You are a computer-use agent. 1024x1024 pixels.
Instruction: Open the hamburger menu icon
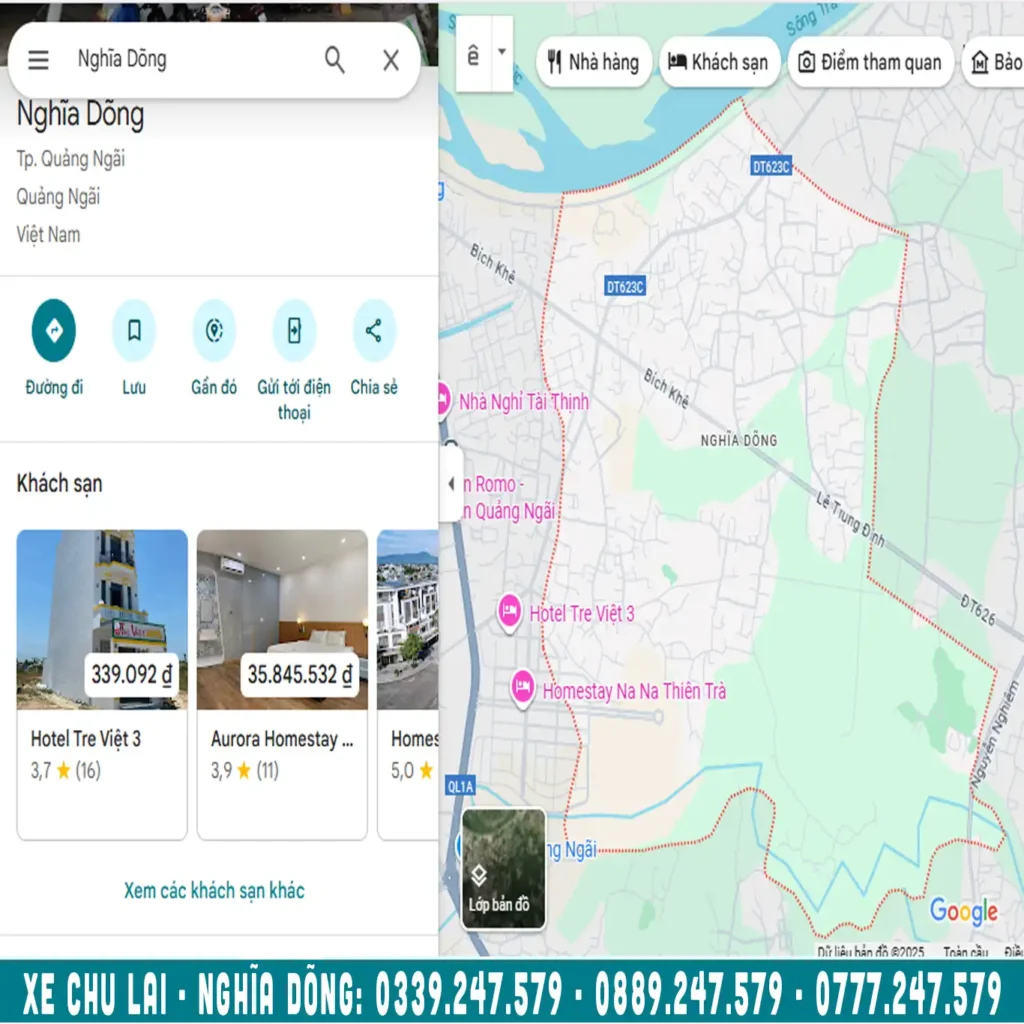point(38,60)
